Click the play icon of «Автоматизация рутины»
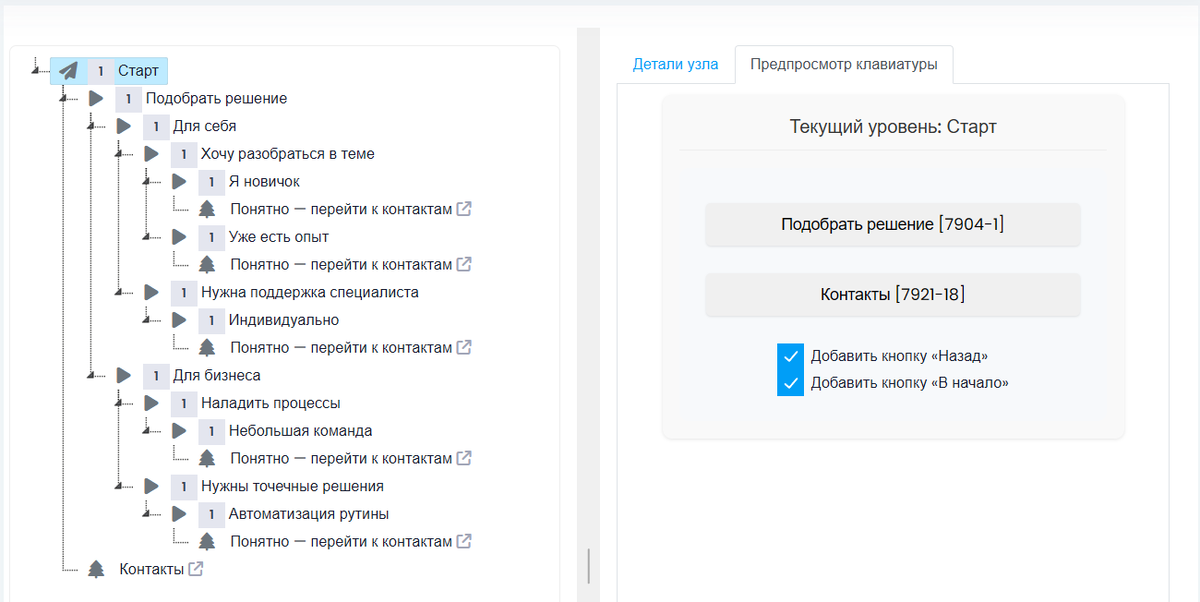This screenshot has height=602, width=1200. click(x=178, y=513)
